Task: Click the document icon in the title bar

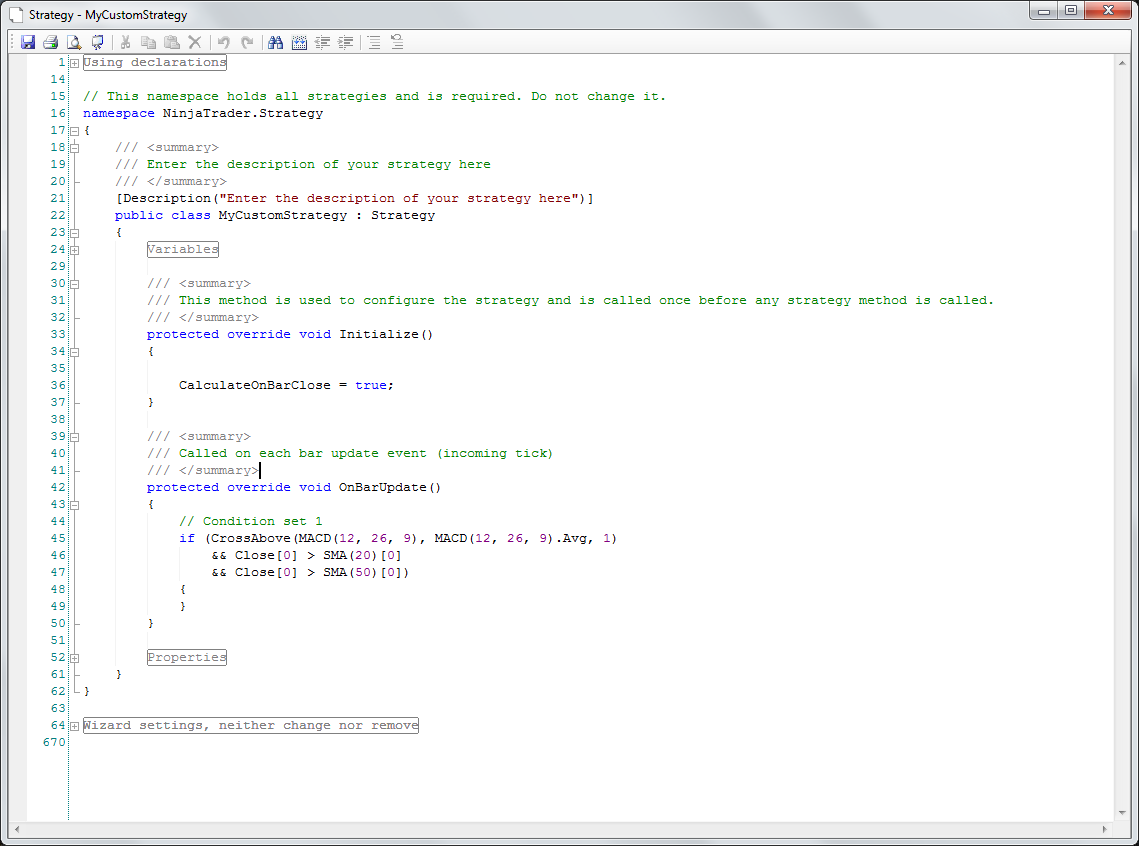Action: (15, 15)
